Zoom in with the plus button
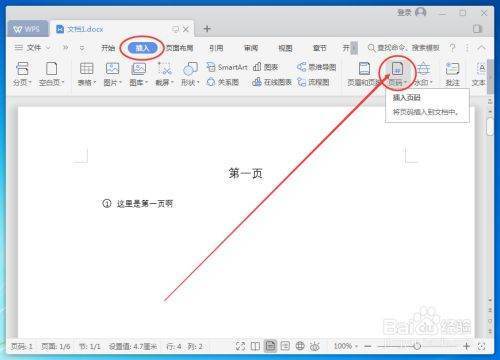The image size is (500, 360). (x=466, y=346)
